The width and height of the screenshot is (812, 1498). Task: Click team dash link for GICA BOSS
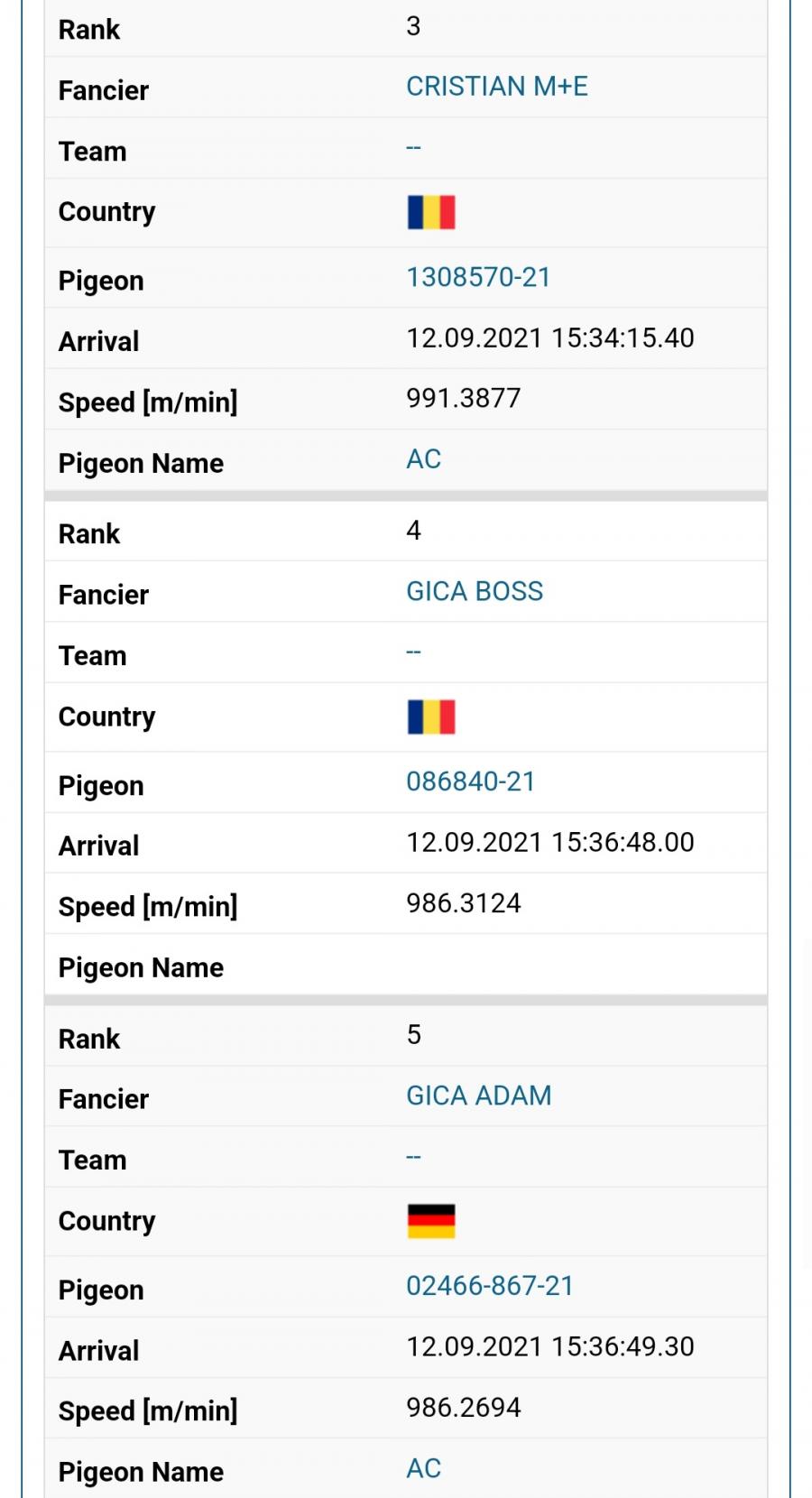(413, 652)
